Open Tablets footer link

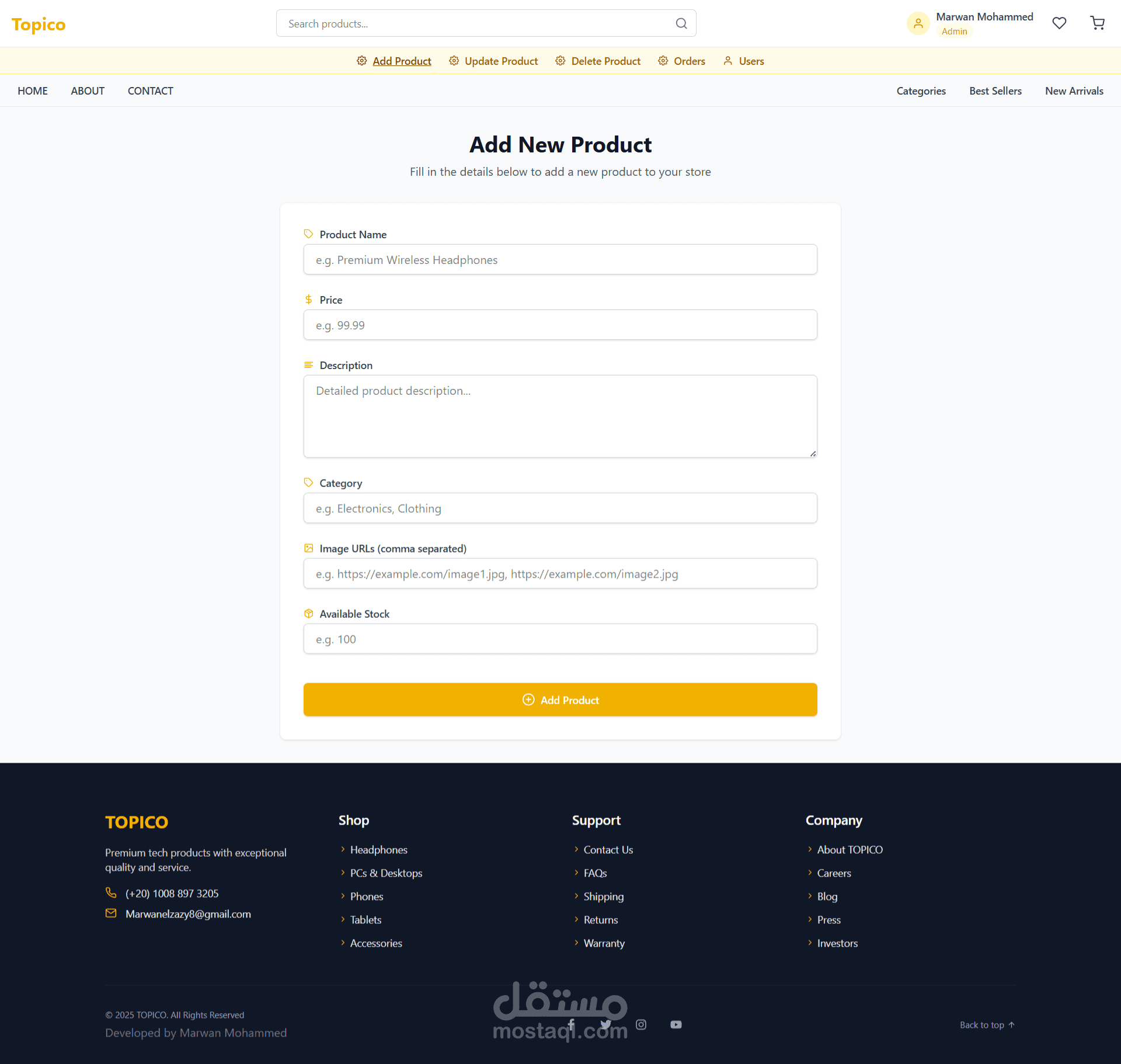coord(365,920)
